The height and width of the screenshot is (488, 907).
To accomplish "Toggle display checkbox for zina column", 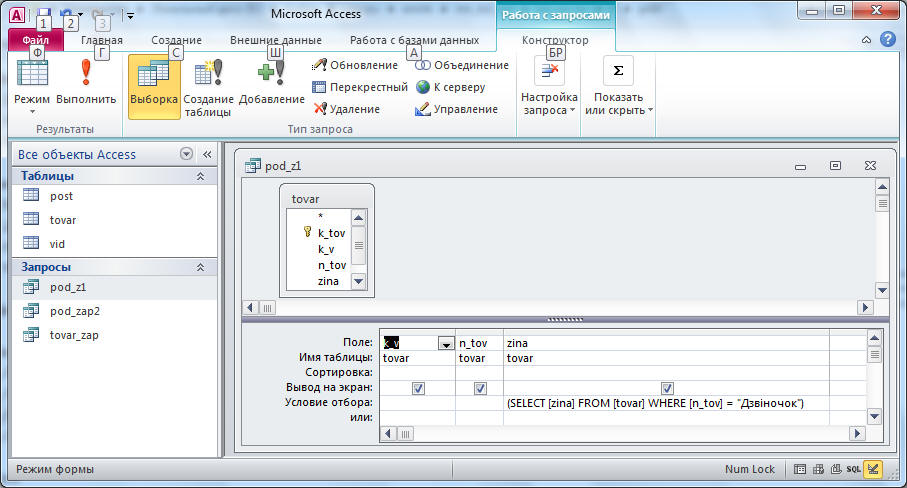I will point(667,389).
